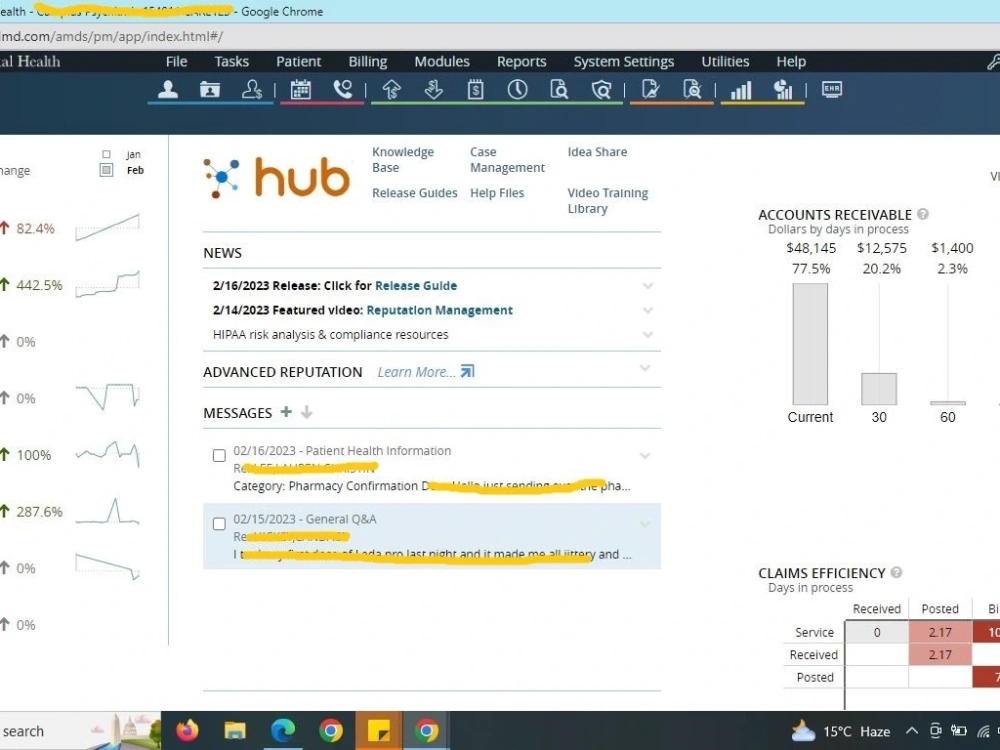This screenshot has height=750, width=1000.
Task: Expand the Advanced Reputation section chevron
Action: point(645,368)
